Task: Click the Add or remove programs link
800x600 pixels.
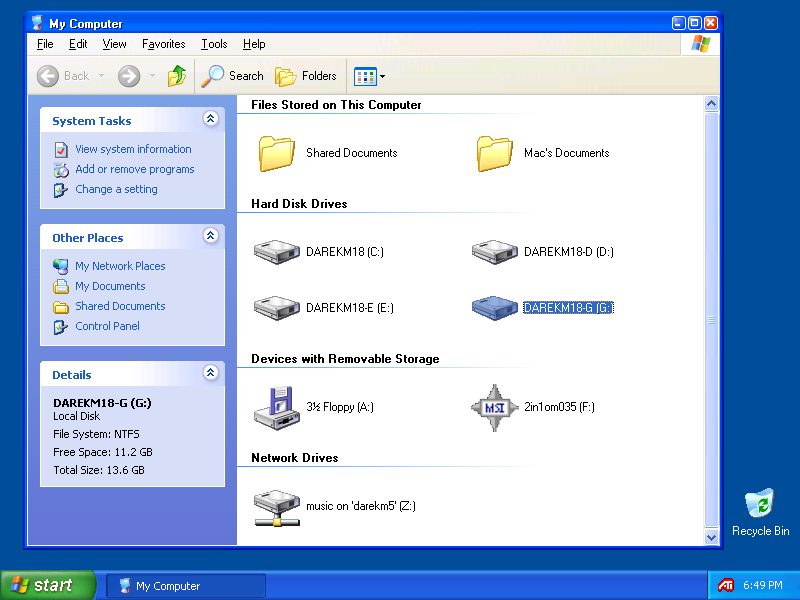Action: (x=135, y=169)
